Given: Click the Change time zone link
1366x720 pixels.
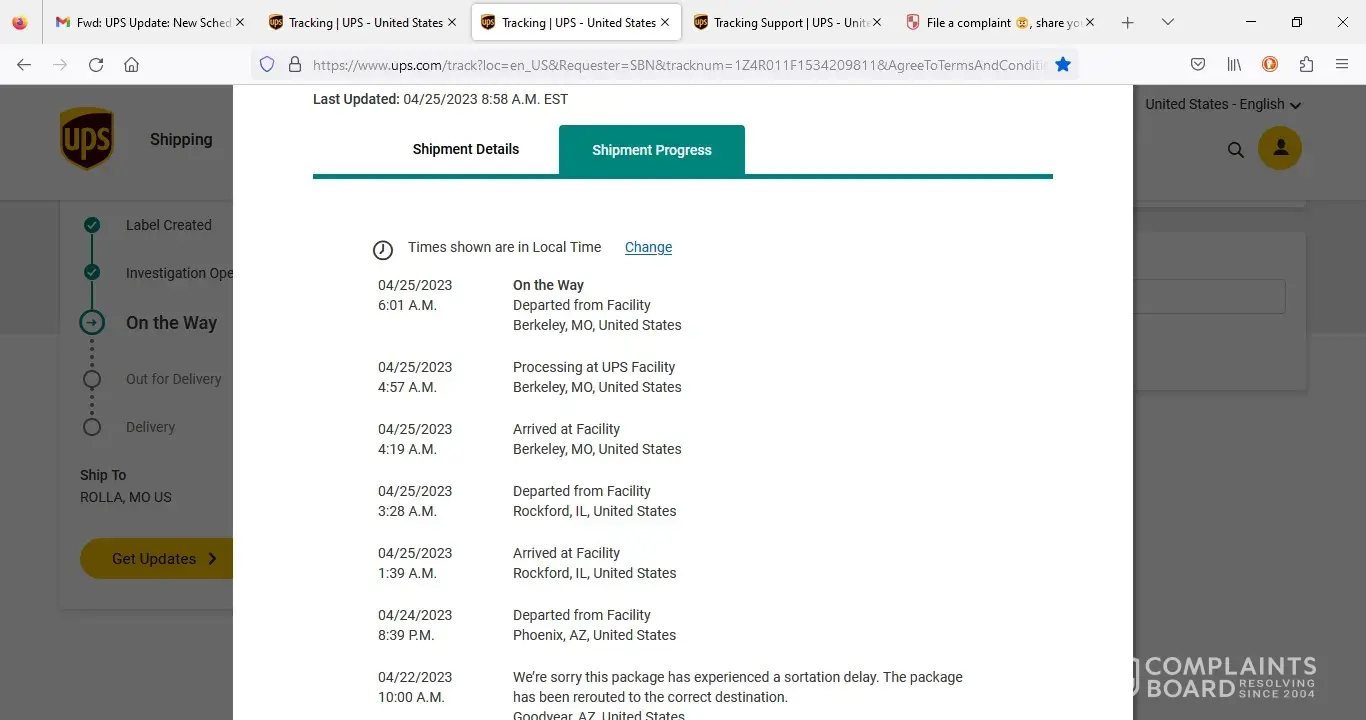Looking at the screenshot, I should (x=648, y=247).
